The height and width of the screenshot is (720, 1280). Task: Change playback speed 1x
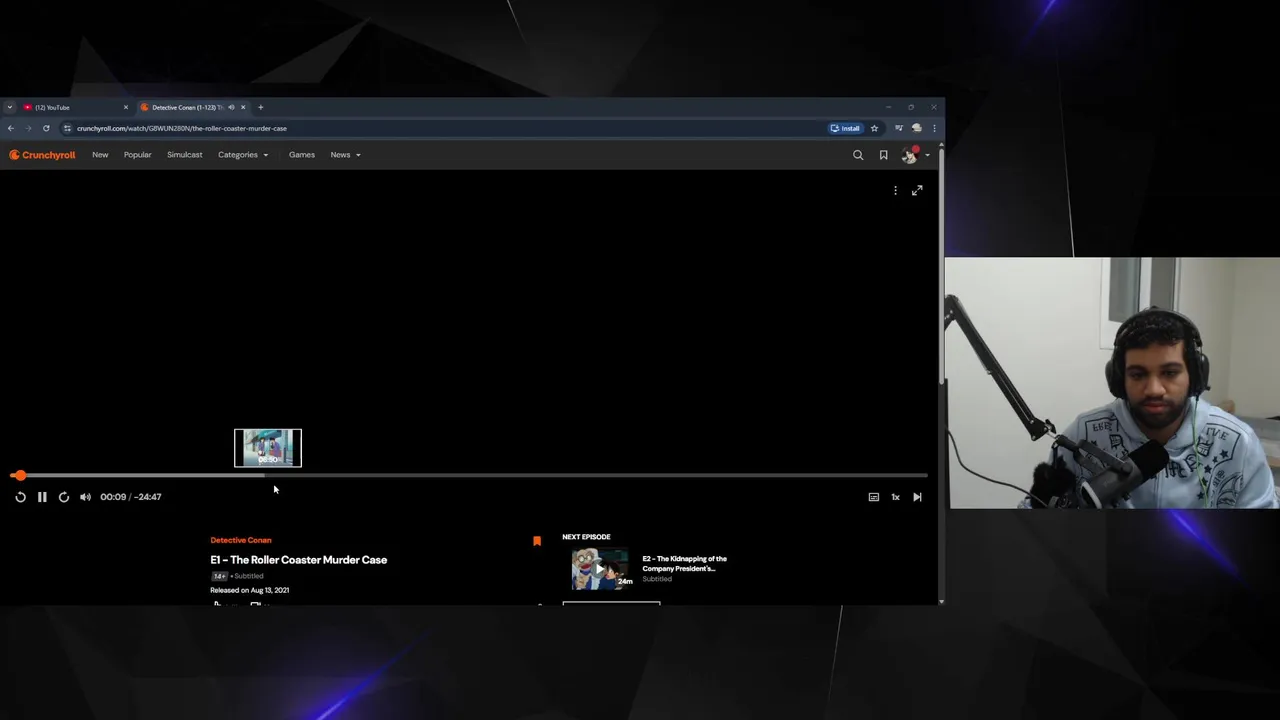895,497
